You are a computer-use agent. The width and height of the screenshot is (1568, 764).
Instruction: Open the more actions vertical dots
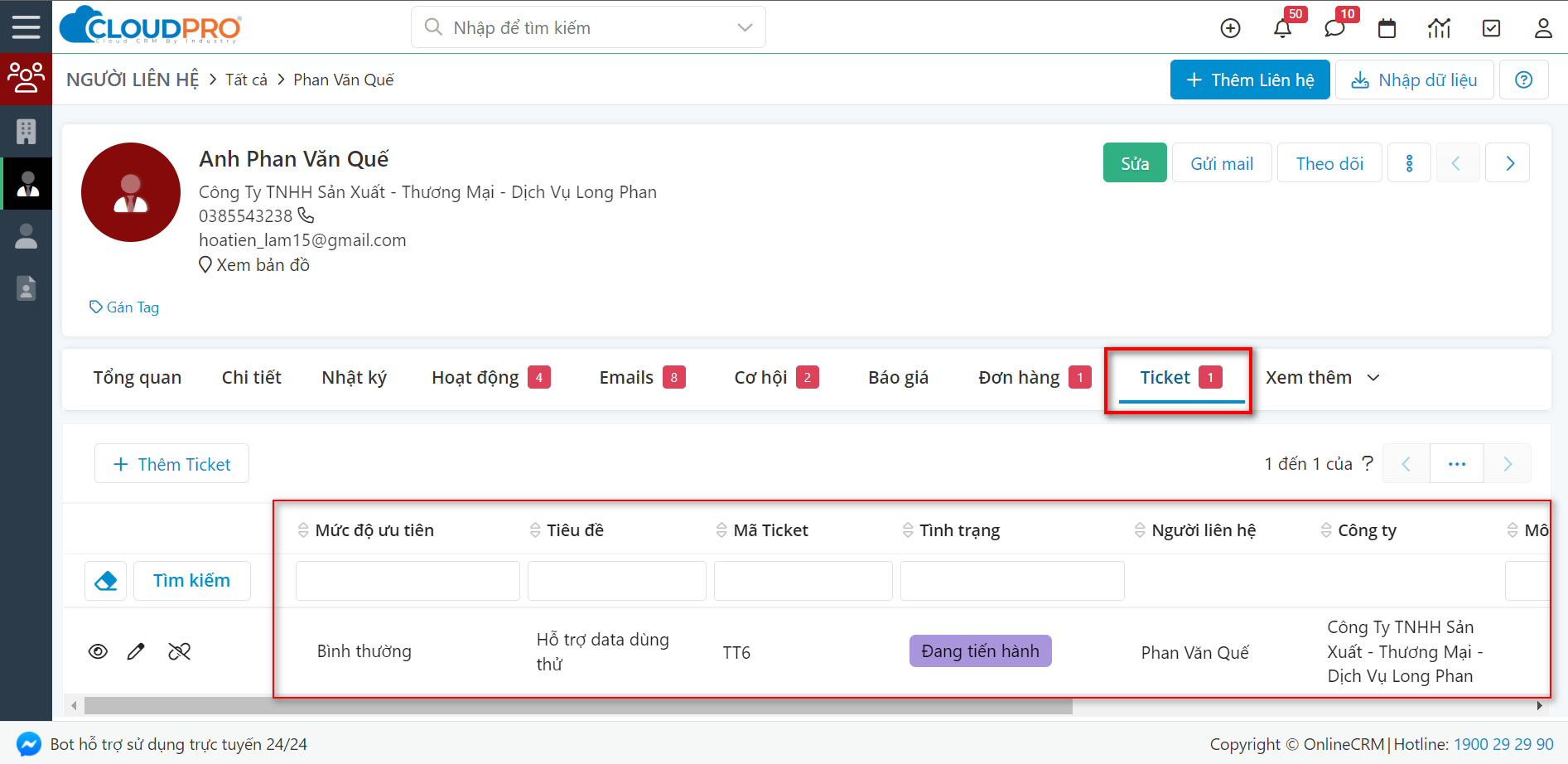(x=1409, y=163)
